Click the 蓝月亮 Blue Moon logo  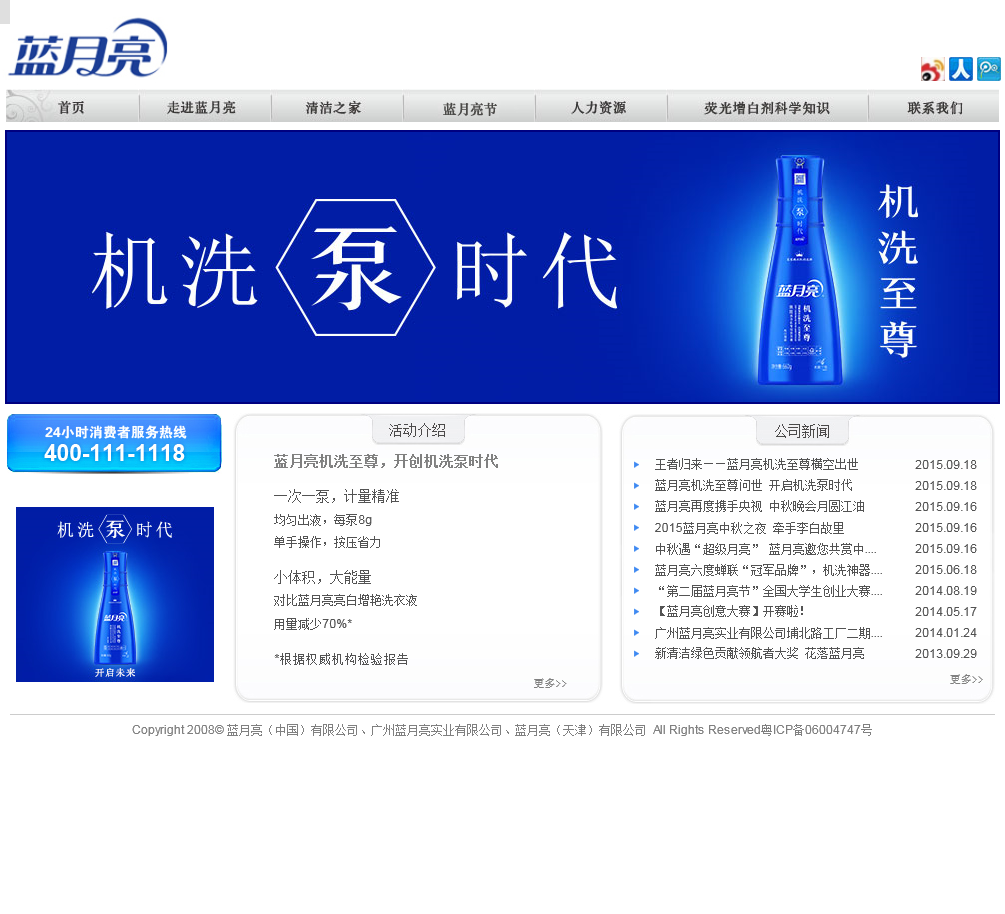pyautogui.click(x=88, y=48)
